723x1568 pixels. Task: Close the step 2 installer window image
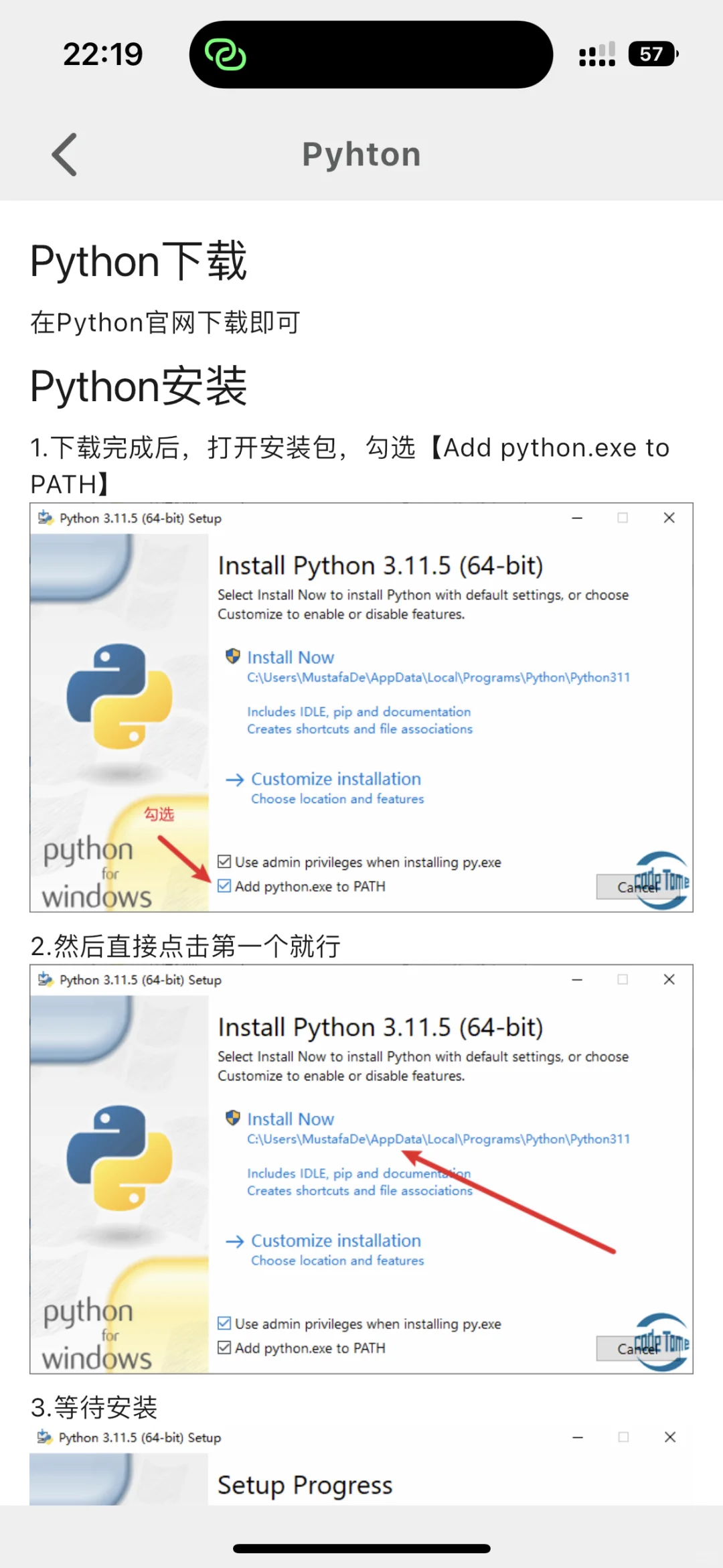pos(669,979)
